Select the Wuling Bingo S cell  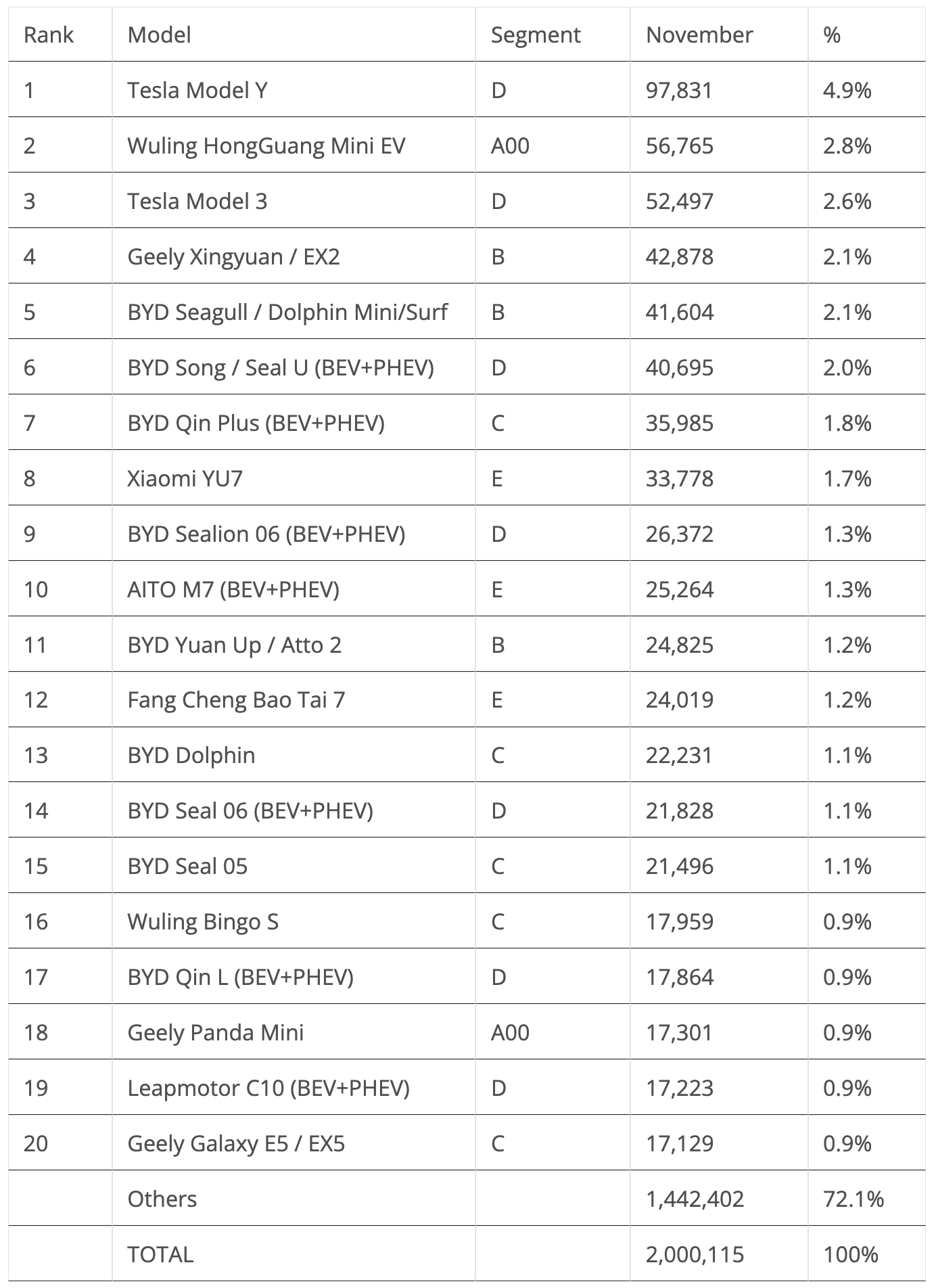coord(203,922)
